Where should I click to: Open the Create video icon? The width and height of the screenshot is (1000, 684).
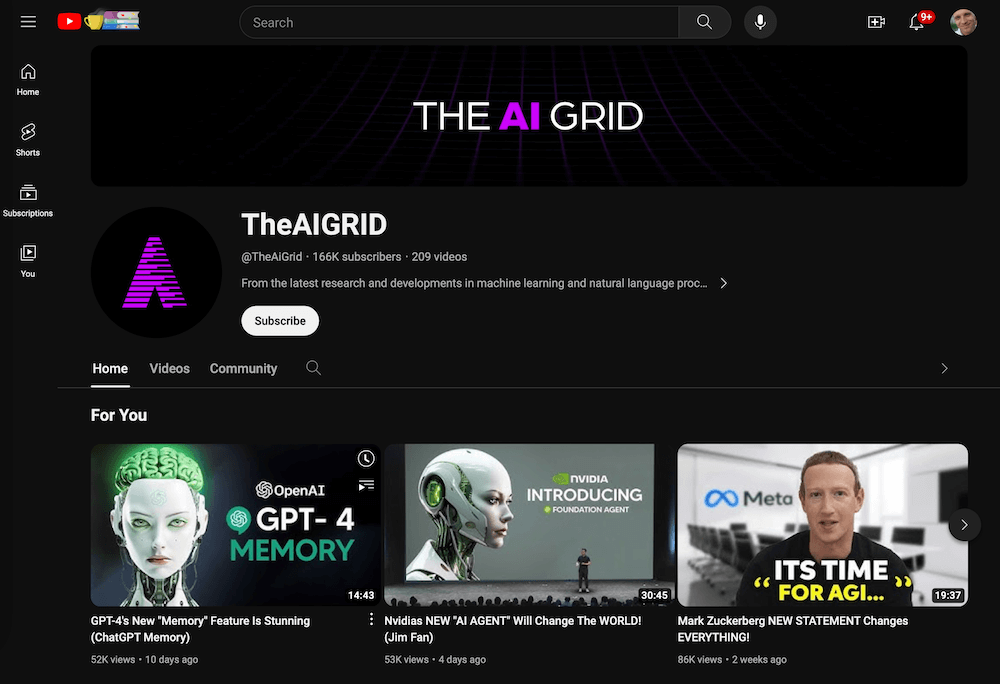(x=876, y=22)
